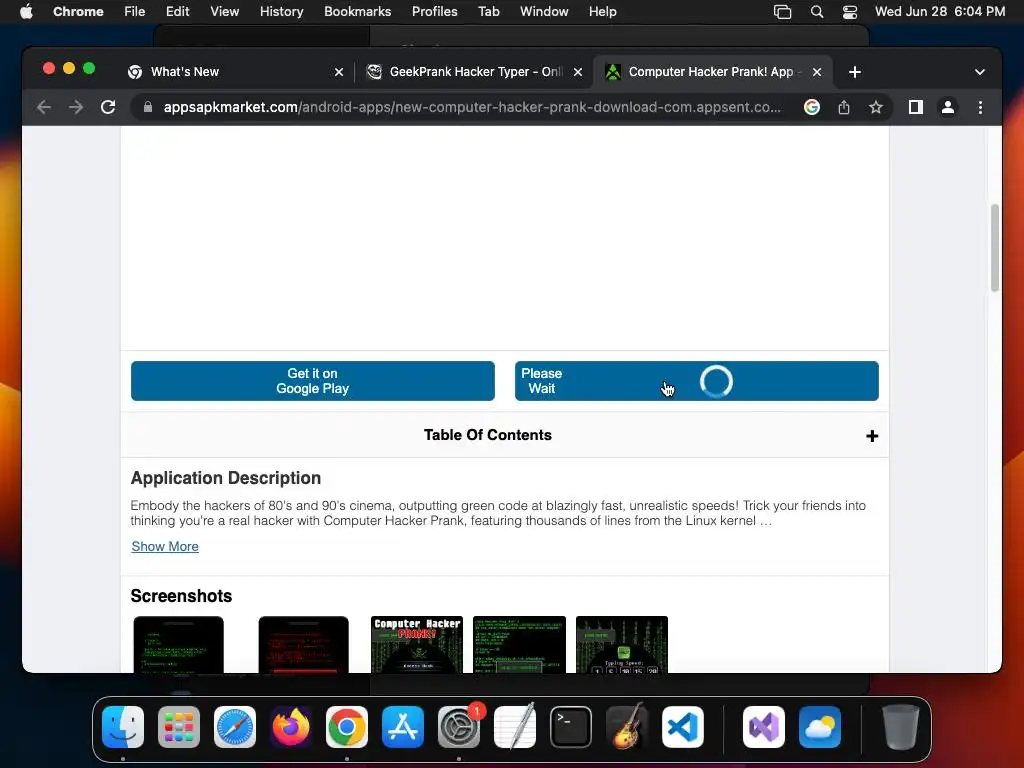
Task: Share this page using share icon
Action: click(x=844, y=107)
